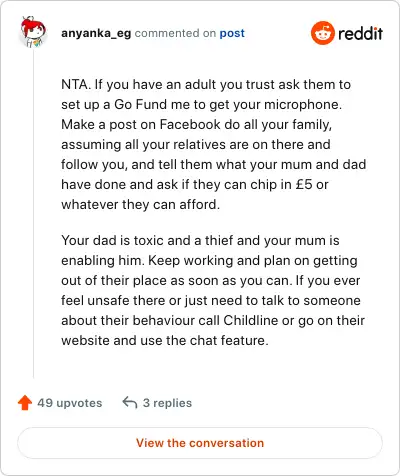Open anyanka_eg's avatar image

[x=33, y=32]
